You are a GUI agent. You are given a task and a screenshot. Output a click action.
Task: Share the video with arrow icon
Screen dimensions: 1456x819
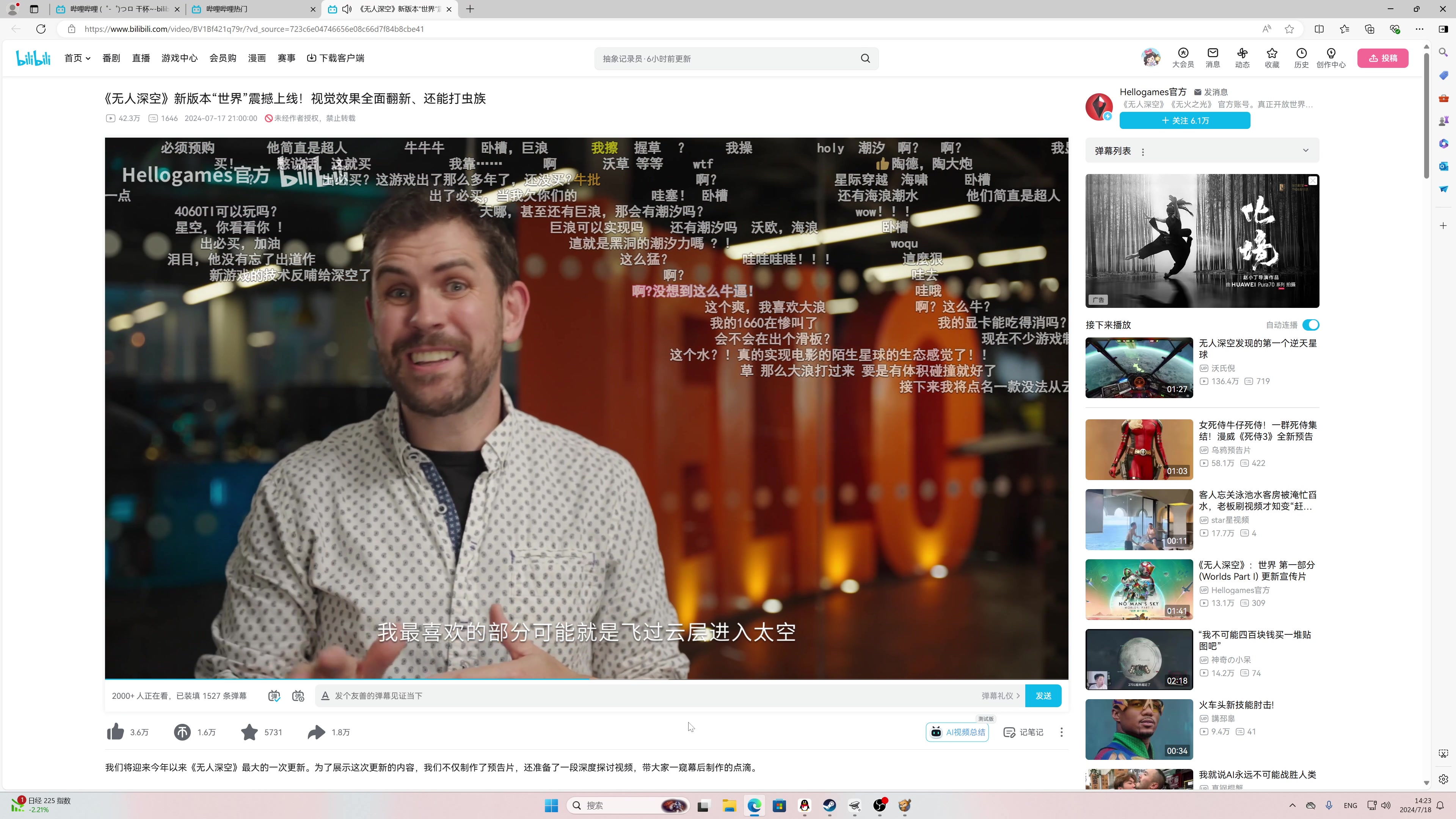317,732
